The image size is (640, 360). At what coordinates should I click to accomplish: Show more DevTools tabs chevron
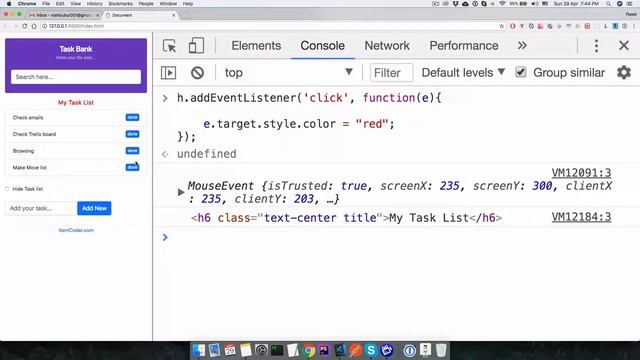(522, 45)
